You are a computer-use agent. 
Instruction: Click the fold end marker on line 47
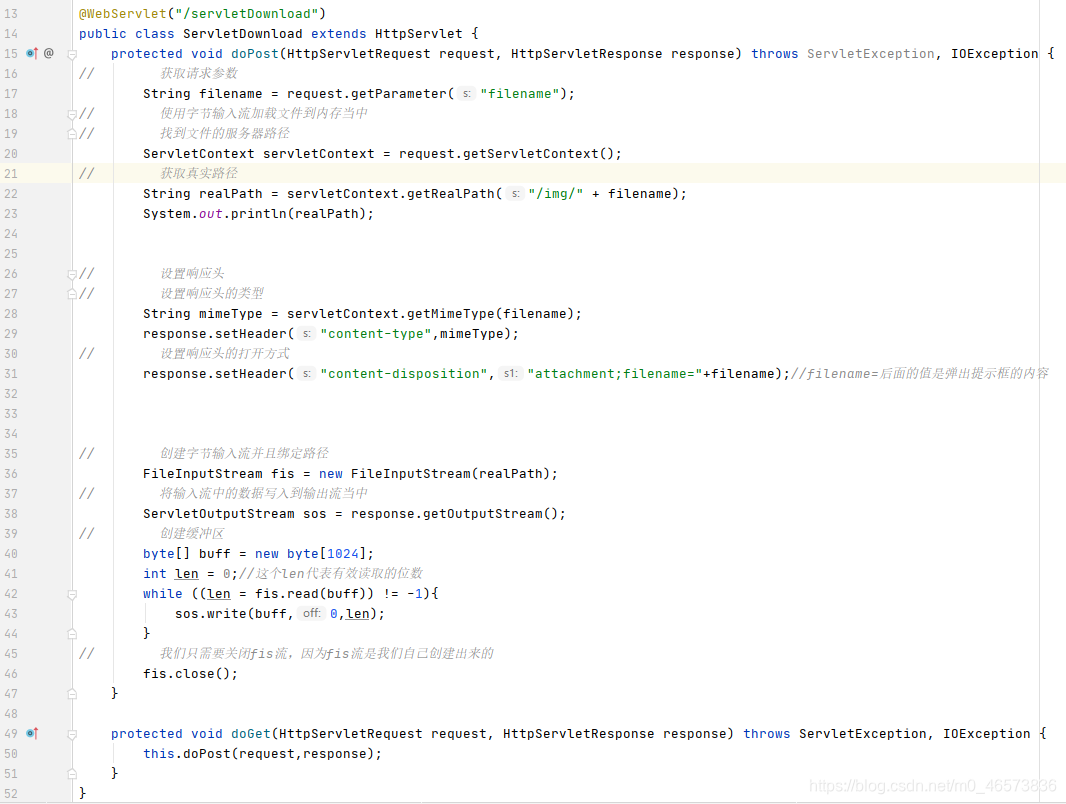pos(72,694)
